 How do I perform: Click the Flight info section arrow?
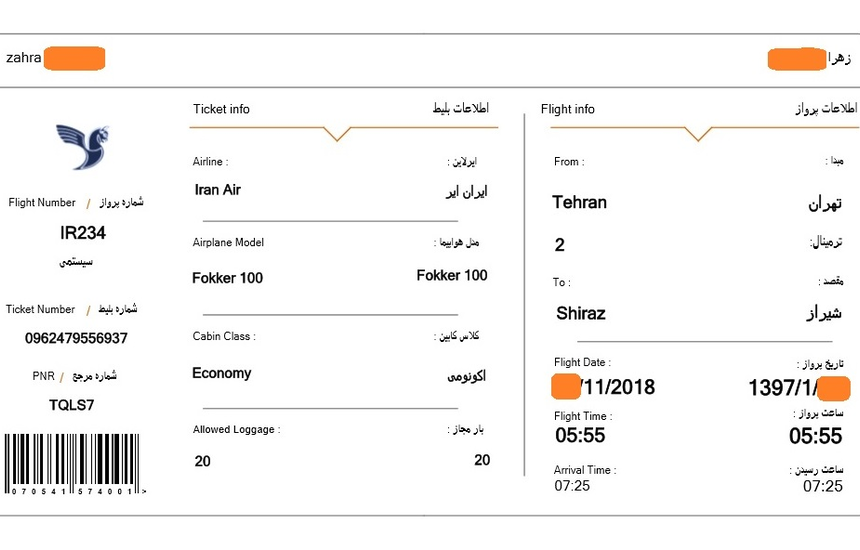[x=697, y=133]
